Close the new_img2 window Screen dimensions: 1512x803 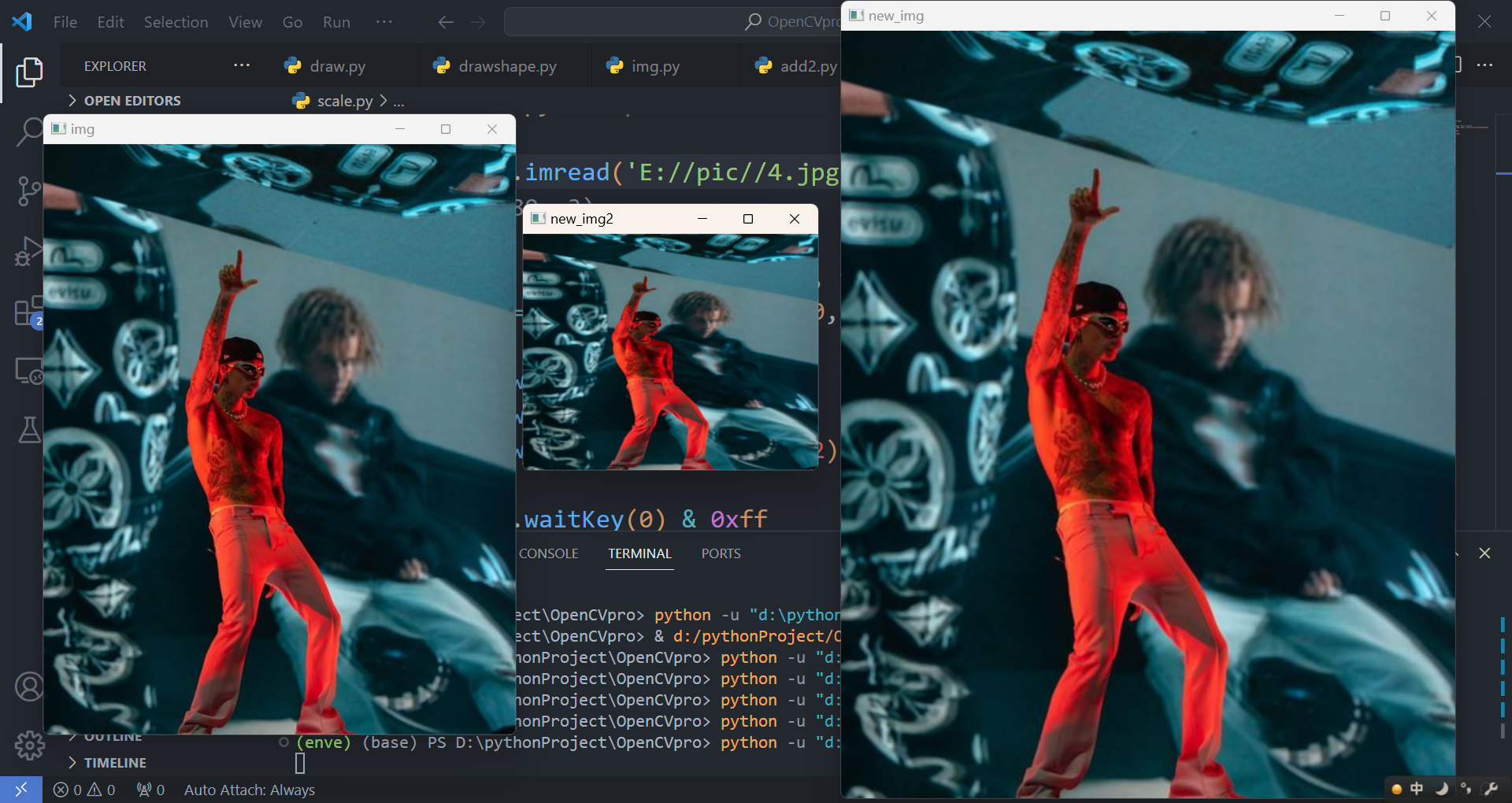(795, 219)
